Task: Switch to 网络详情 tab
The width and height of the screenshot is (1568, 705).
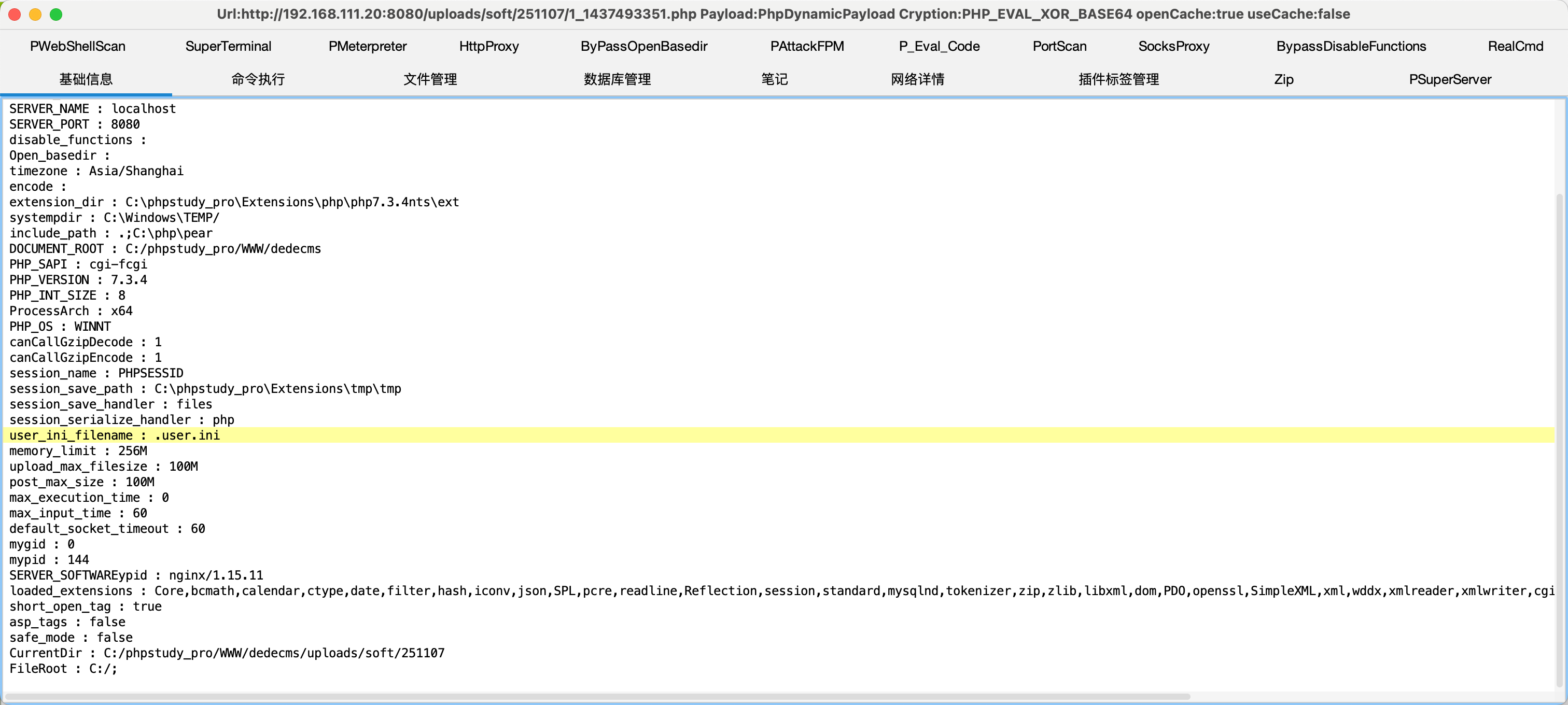Action: (x=917, y=79)
